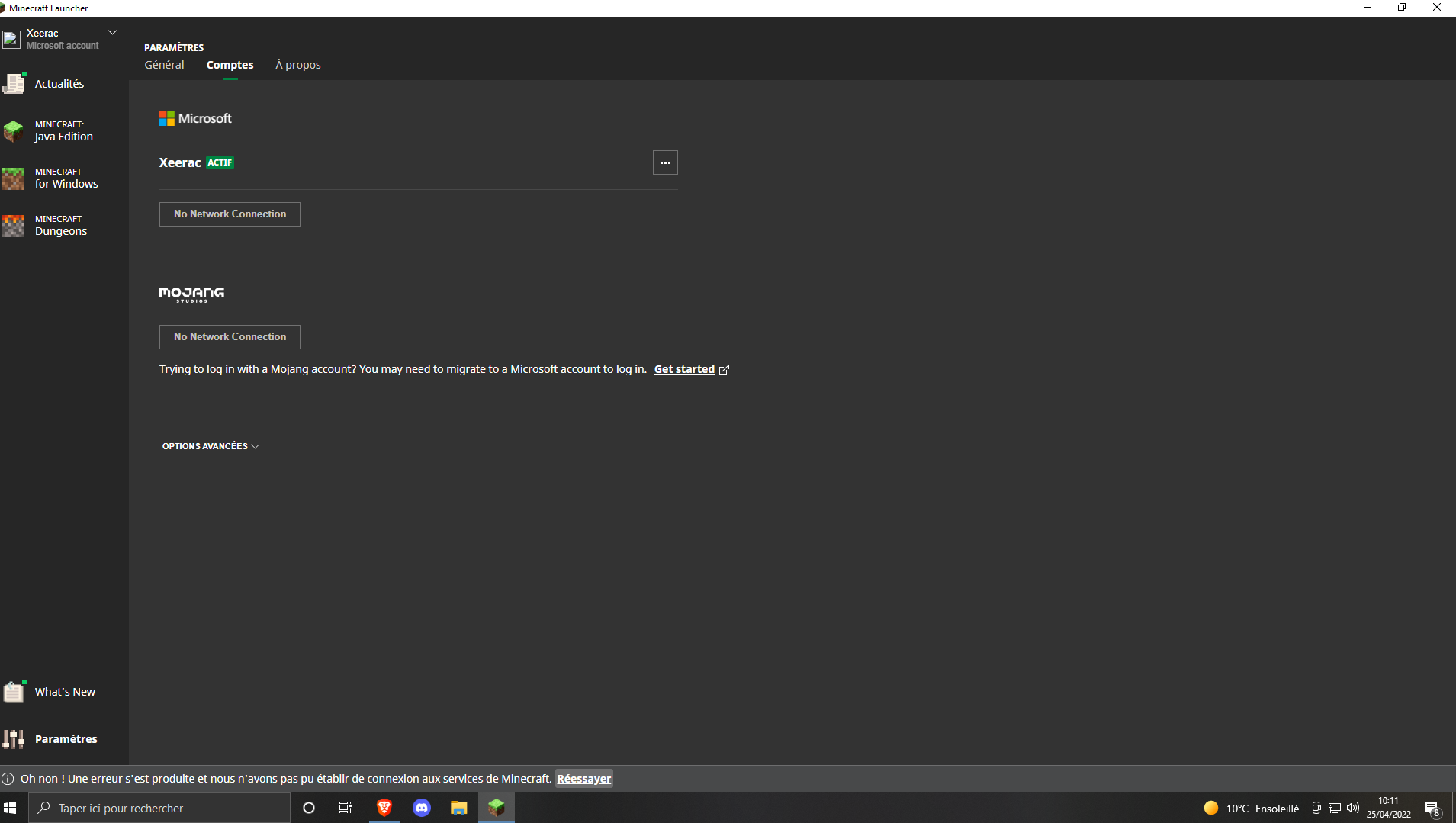Open File Explorer from the taskbar
Image resolution: width=1456 pixels, height=823 pixels.
[x=459, y=808]
